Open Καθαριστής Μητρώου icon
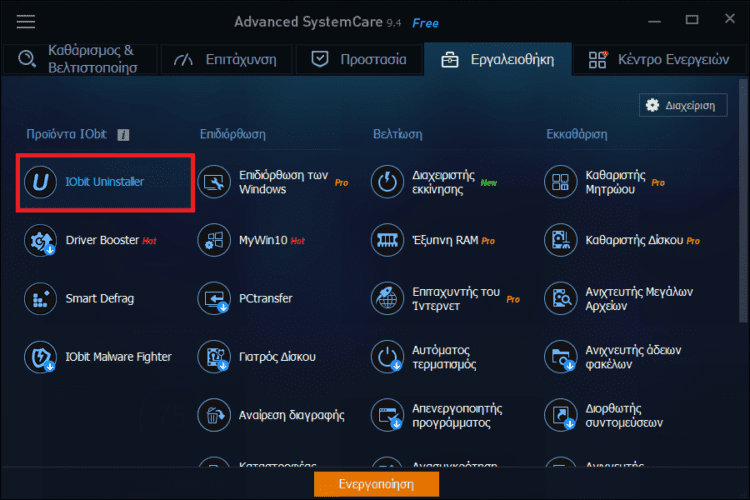 [x=560, y=182]
